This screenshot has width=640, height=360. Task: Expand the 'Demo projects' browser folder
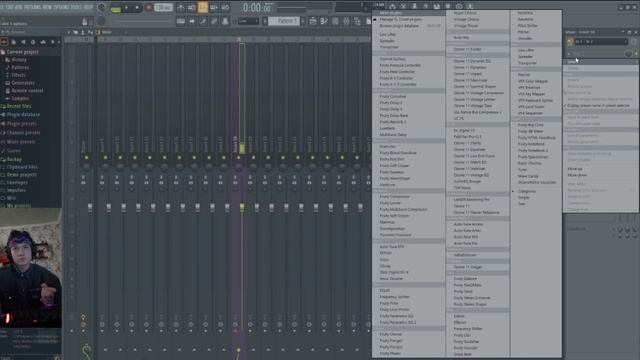(x=22, y=175)
